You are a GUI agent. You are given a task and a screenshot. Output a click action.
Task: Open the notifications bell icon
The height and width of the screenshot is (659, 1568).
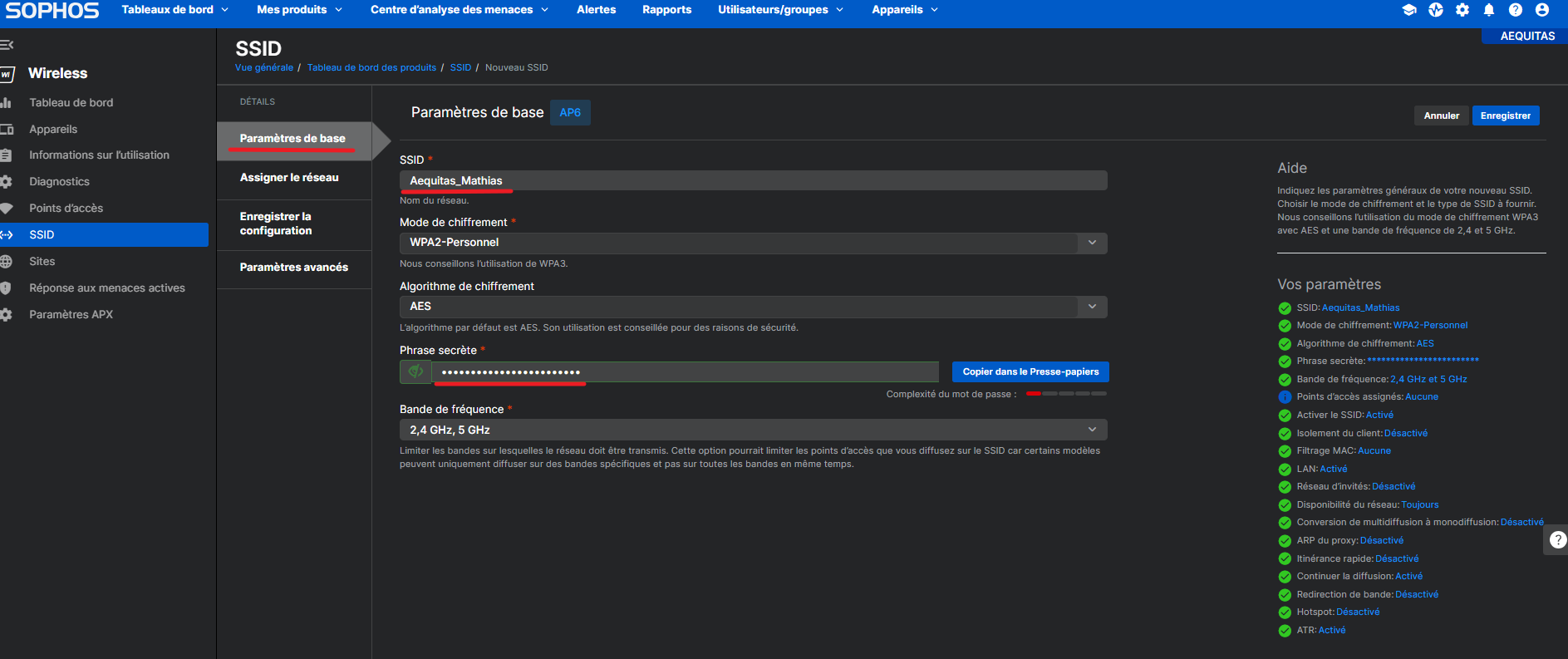(x=1489, y=10)
